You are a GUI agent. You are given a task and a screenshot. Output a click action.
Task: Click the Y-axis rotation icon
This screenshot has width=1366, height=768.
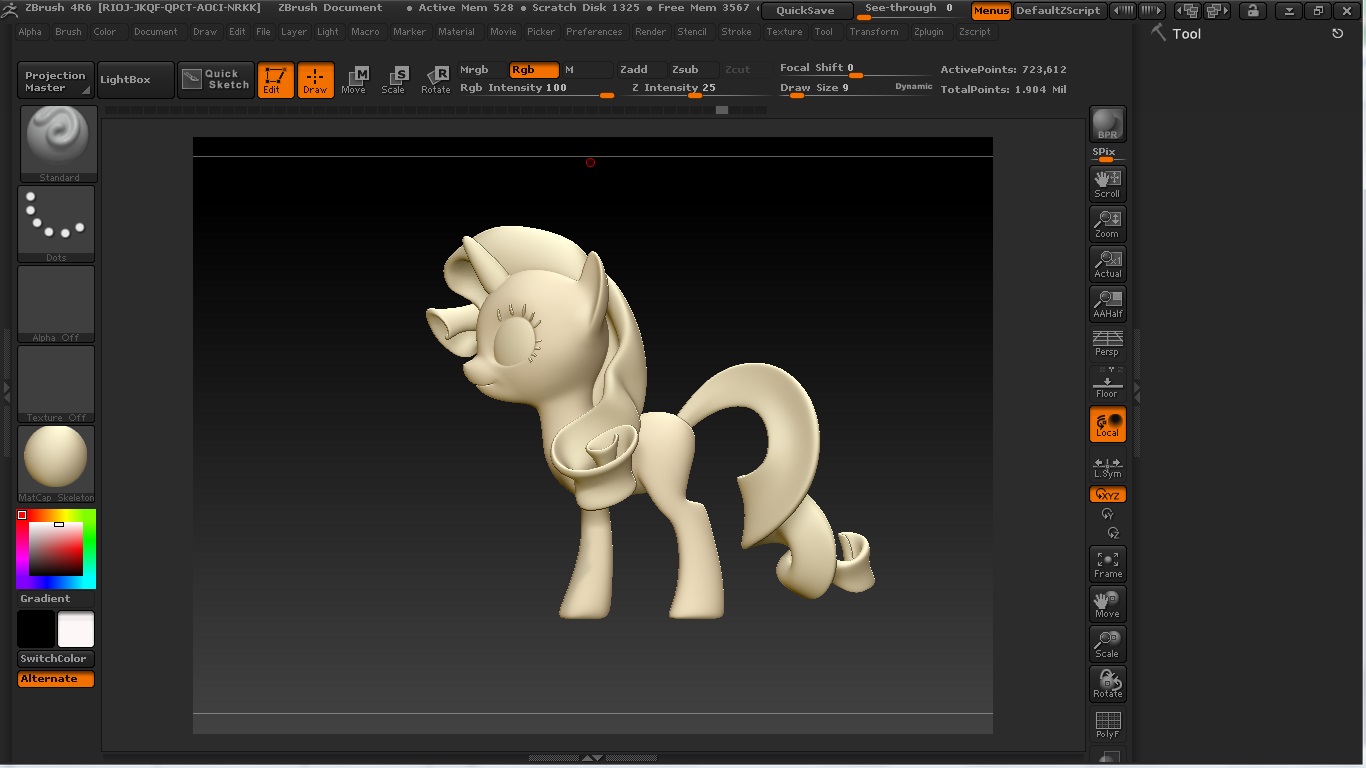(1107, 514)
